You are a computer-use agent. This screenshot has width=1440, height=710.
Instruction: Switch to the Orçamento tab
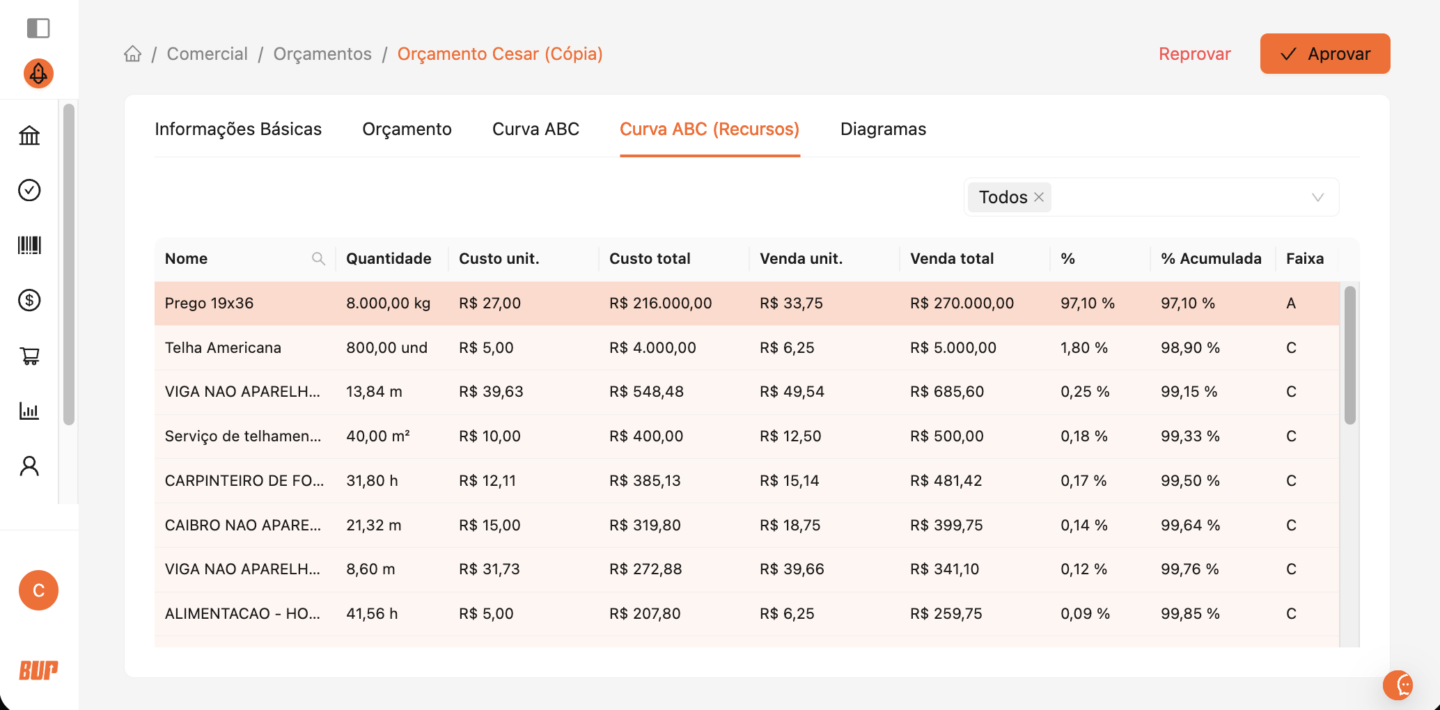(x=407, y=129)
